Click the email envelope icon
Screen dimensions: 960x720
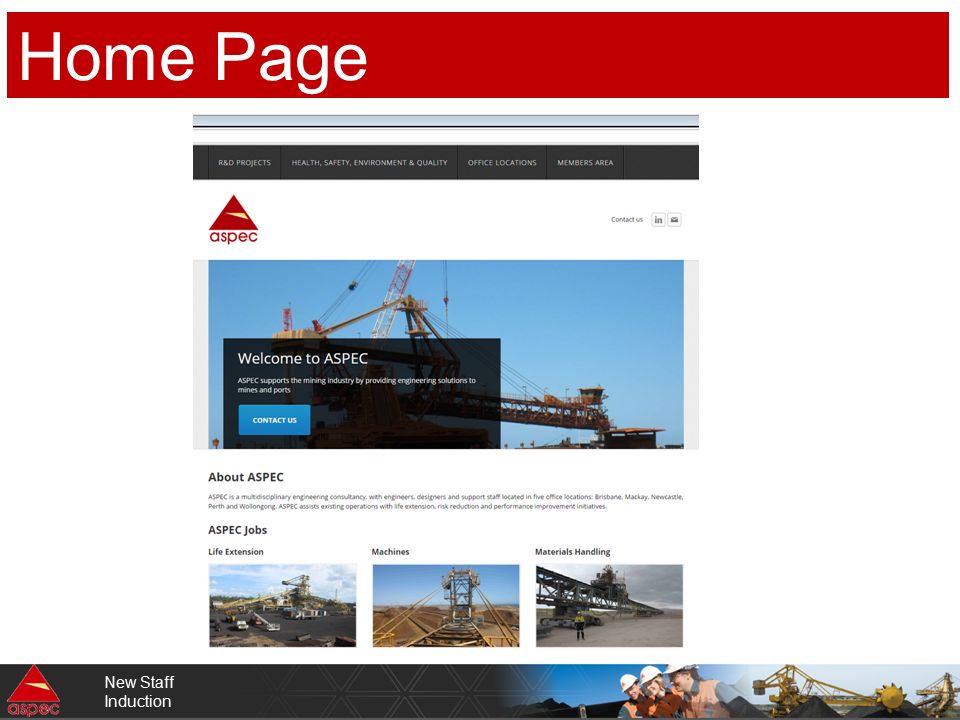coord(674,220)
